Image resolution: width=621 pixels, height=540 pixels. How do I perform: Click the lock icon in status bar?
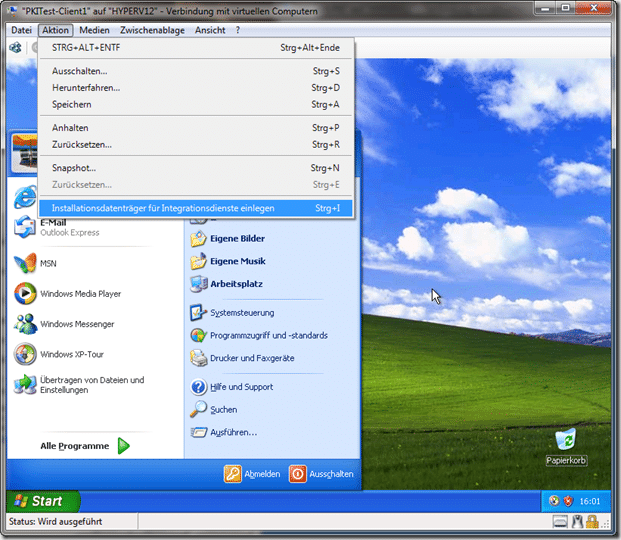592,522
